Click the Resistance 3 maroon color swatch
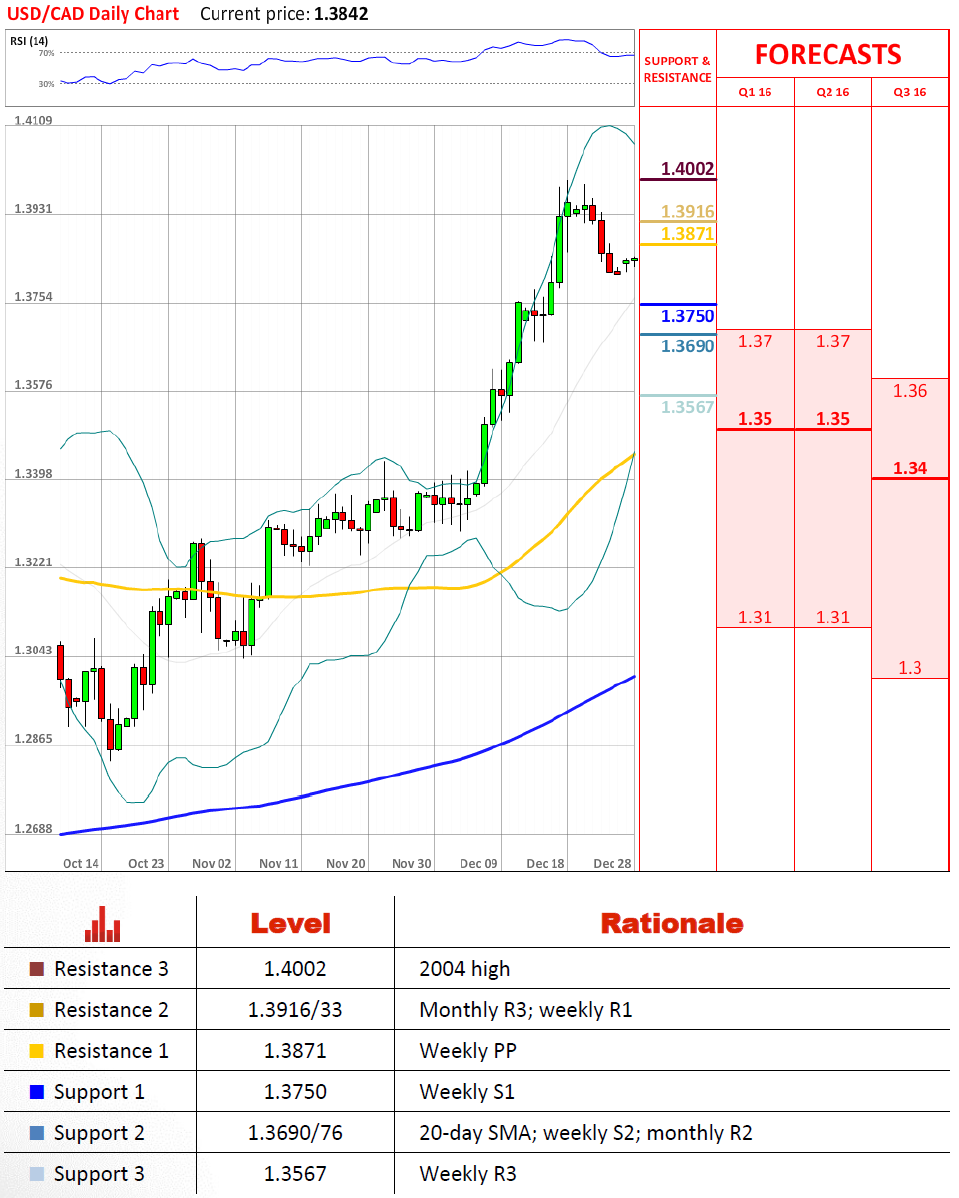The width and height of the screenshot is (959, 1198). [37, 969]
